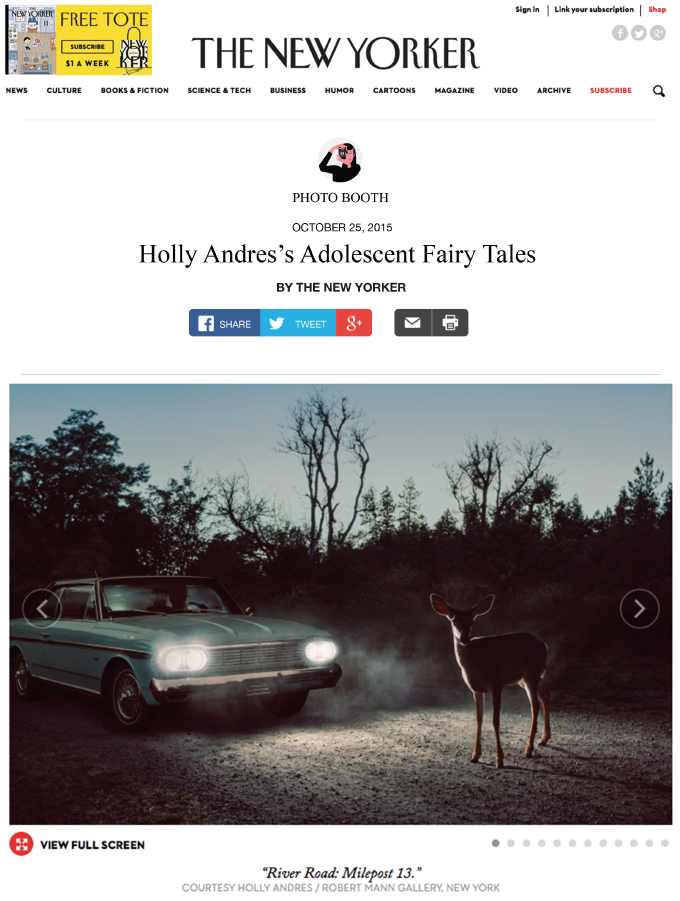Select the second slideshow pagination dot
The height and width of the screenshot is (901, 680).
[511, 843]
